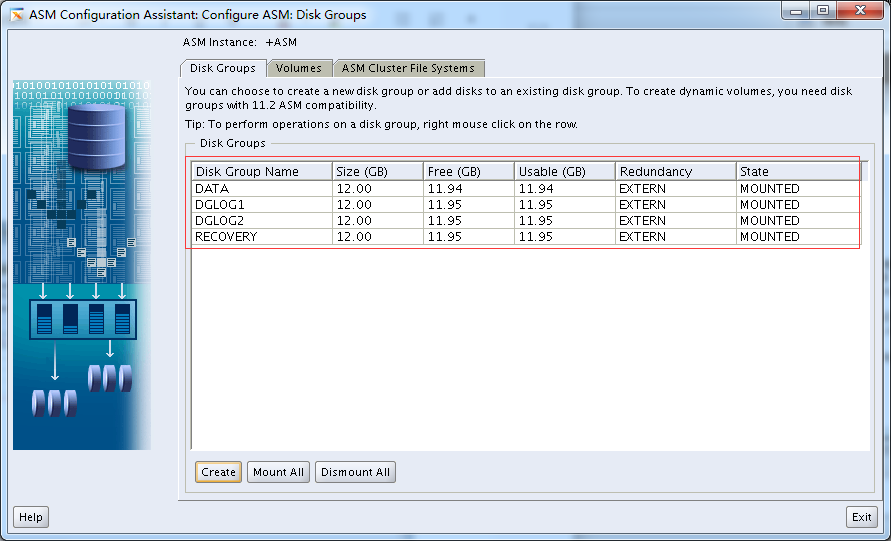
Task: Select the DGLOG2 disk group row
Action: tap(526, 220)
